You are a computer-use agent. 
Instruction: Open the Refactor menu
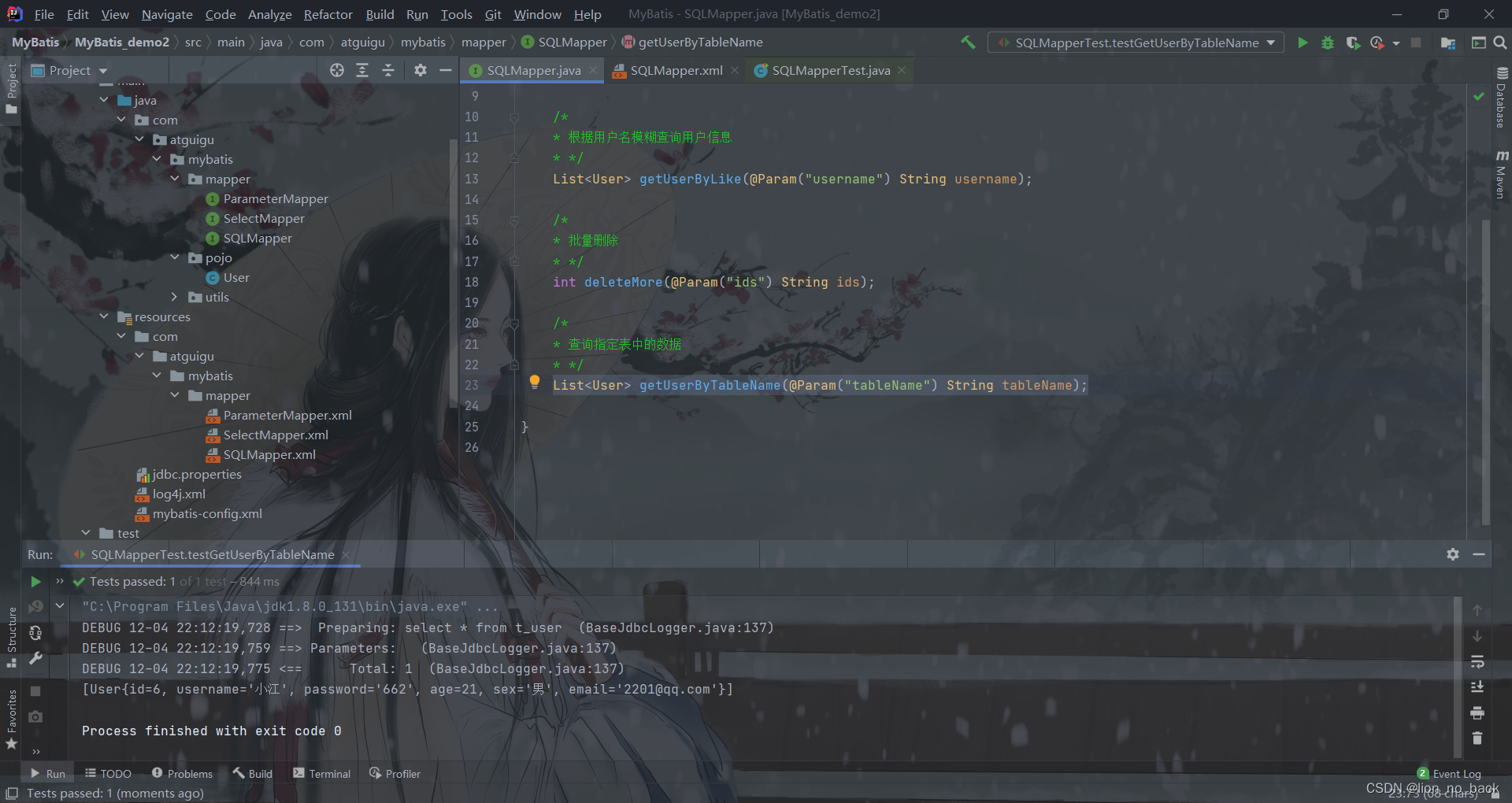[328, 14]
